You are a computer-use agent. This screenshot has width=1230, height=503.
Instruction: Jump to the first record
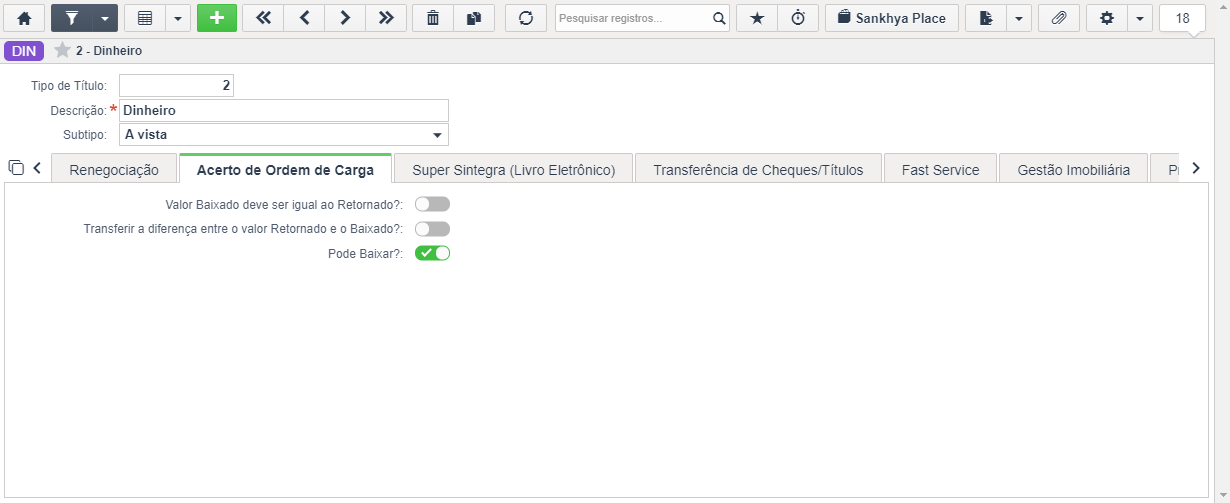263,18
